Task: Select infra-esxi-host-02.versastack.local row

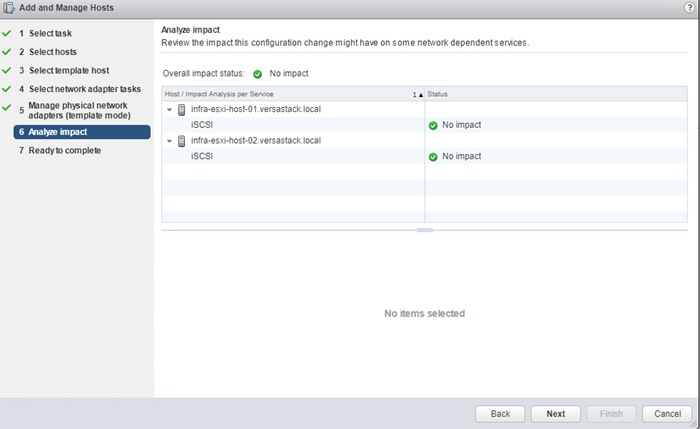Action: (x=424, y=141)
